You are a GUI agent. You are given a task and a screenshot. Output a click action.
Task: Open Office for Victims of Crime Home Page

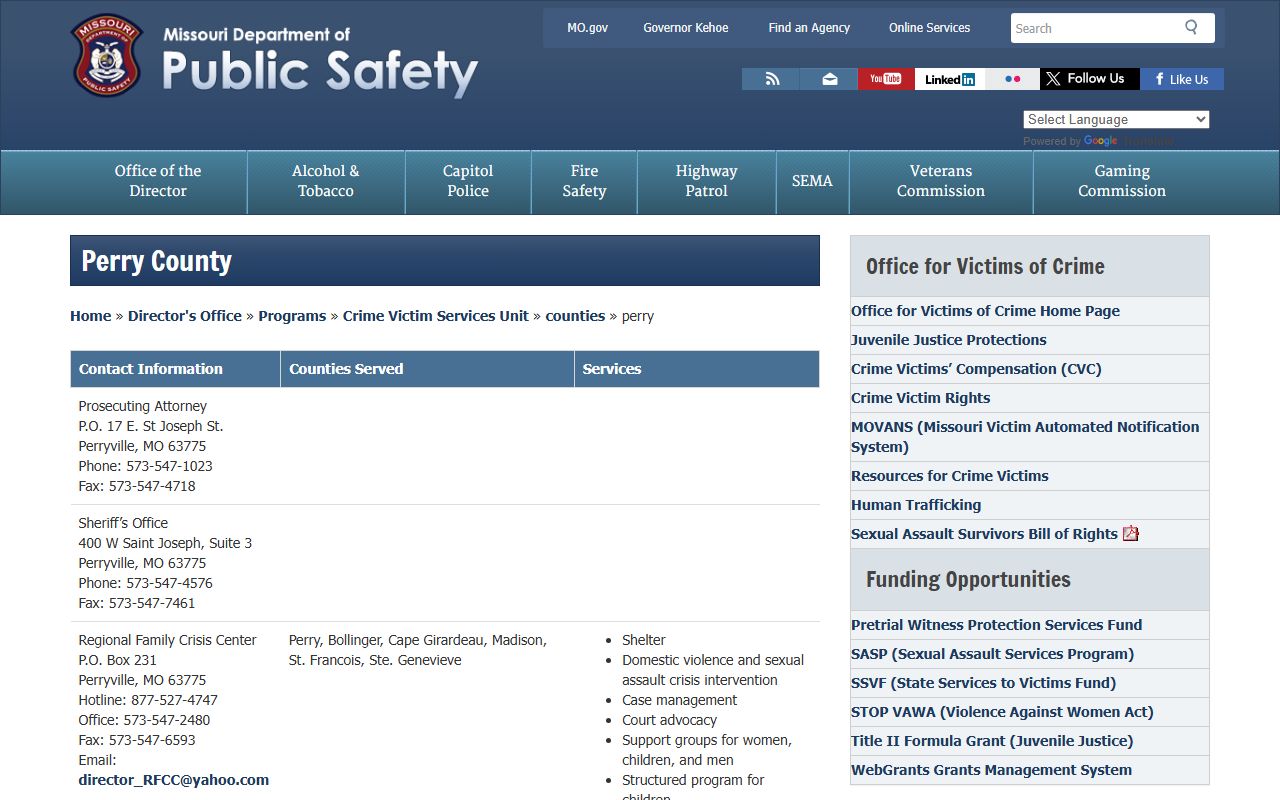[x=985, y=311]
